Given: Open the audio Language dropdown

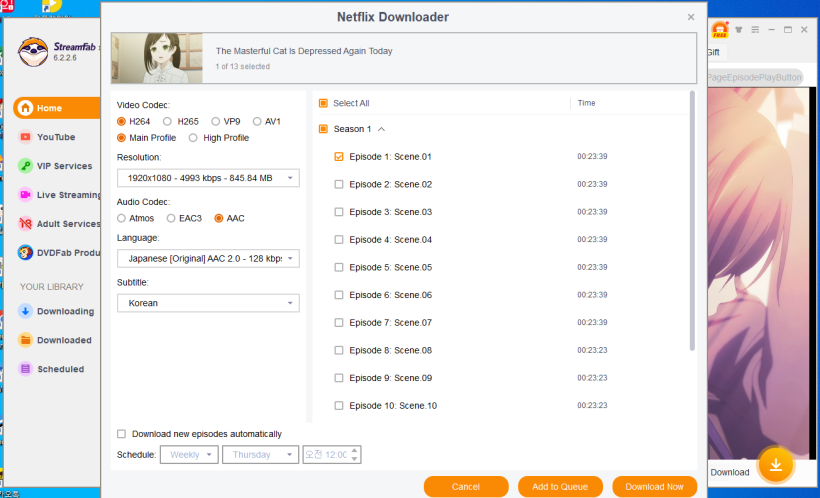Looking at the screenshot, I should (208, 258).
